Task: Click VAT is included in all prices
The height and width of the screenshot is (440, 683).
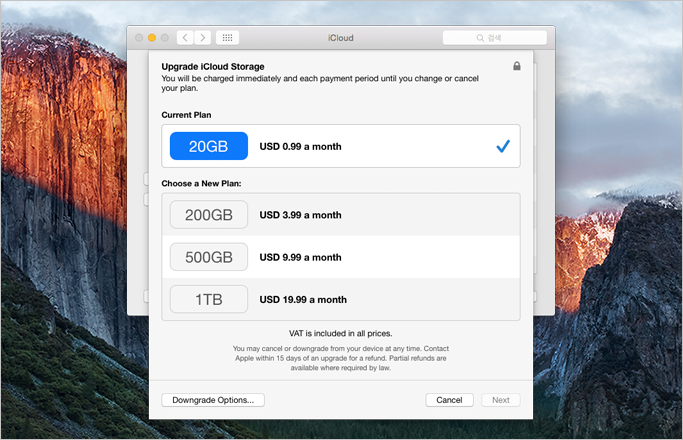Action: (x=341, y=333)
